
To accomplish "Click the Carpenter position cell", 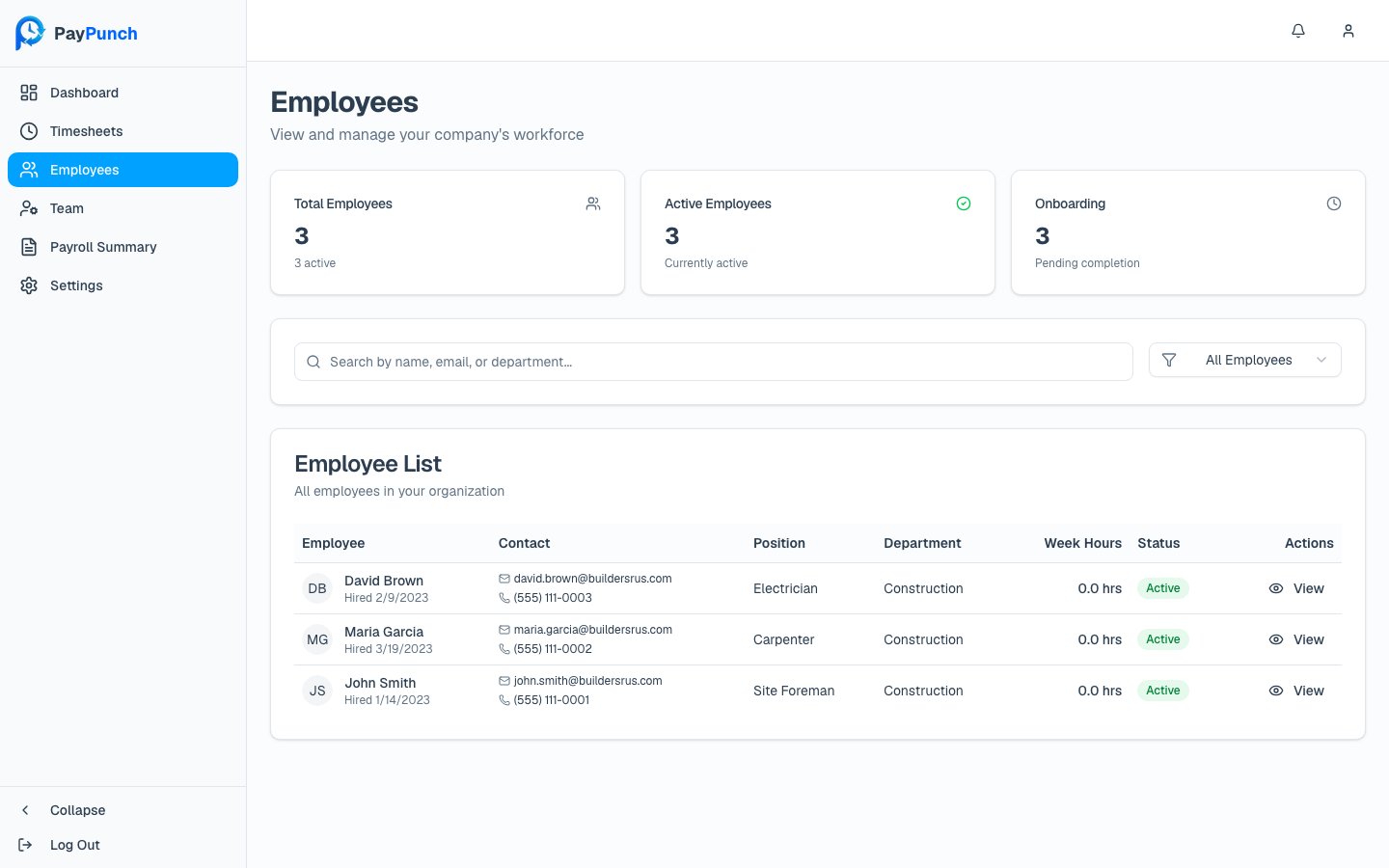I will [x=783, y=639].
